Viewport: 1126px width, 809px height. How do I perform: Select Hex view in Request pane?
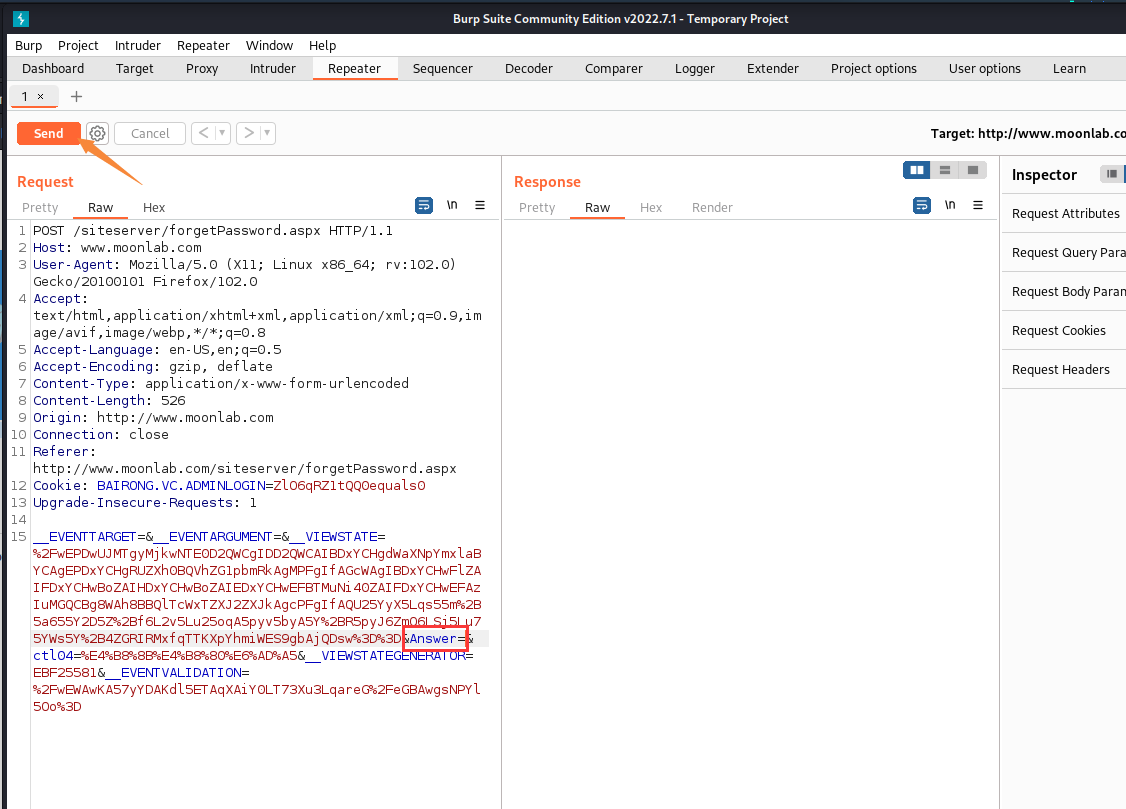154,207
